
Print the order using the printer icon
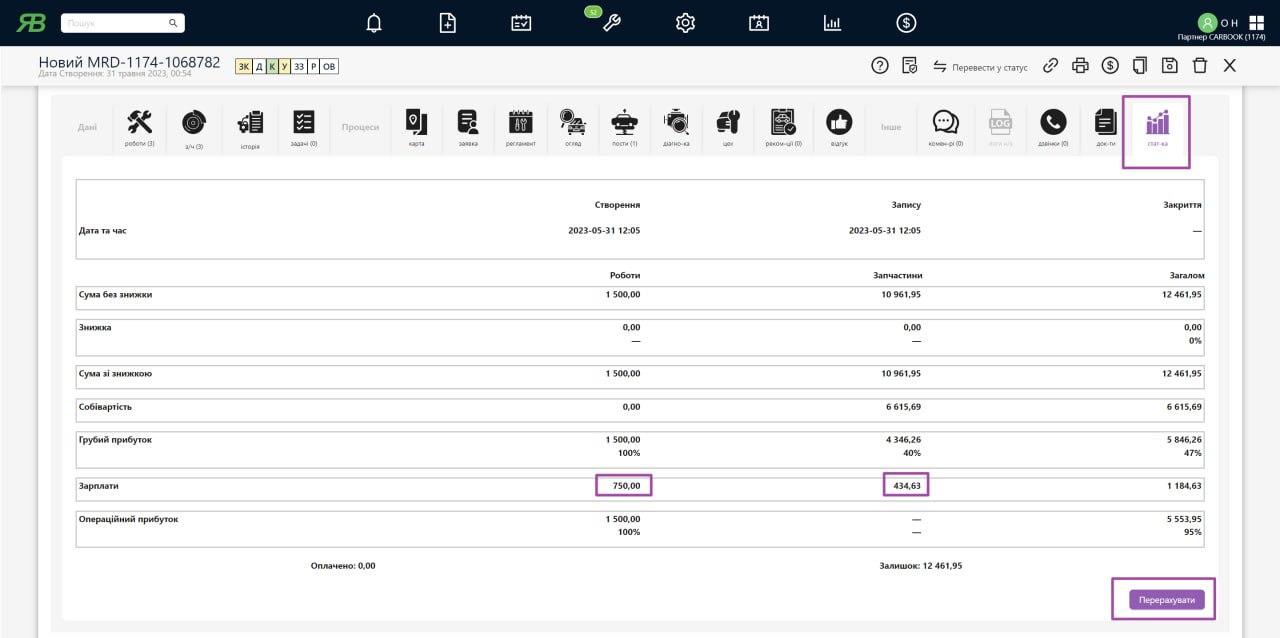point(1080,66)
